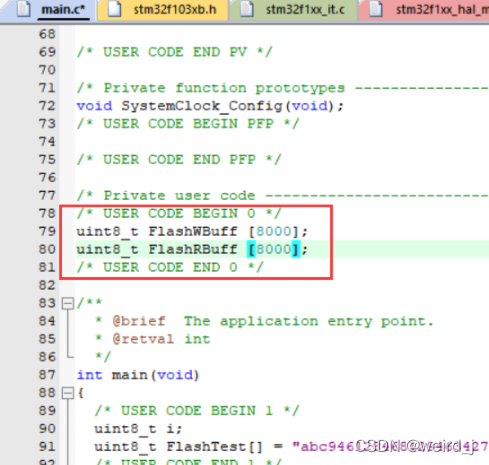Click the 'int main(void)' line
Screen dimensions: 489x465
tap(138, 375)
